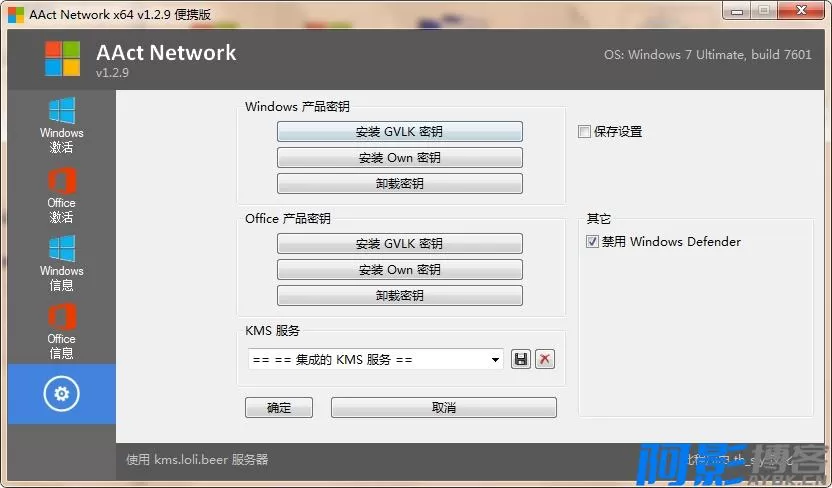Uncheck 禁用 Windows Defender option
832x488 pixels.
[593, 241]
